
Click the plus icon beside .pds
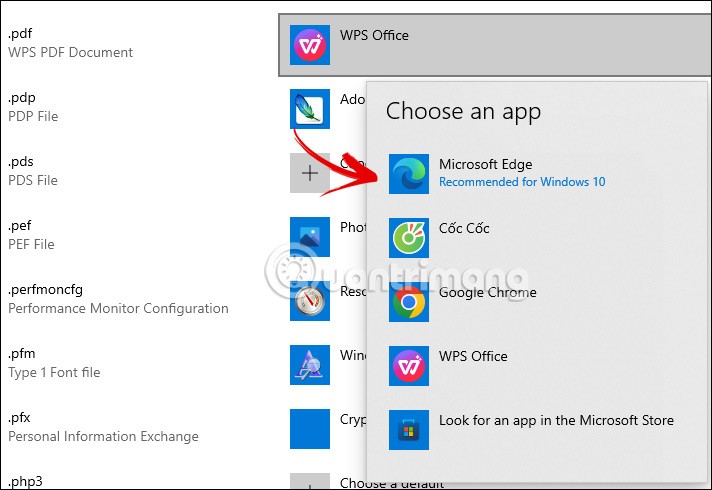coord(310,173)
